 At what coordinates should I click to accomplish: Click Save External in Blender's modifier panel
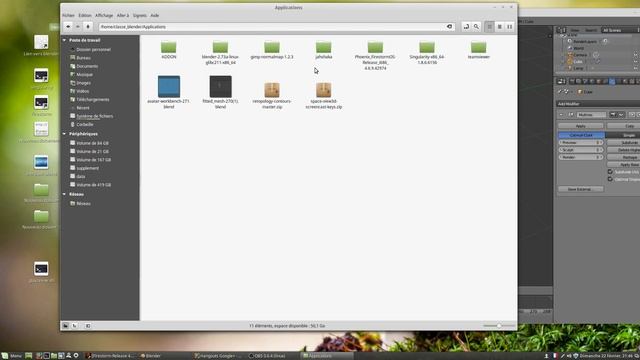[580, 189]
